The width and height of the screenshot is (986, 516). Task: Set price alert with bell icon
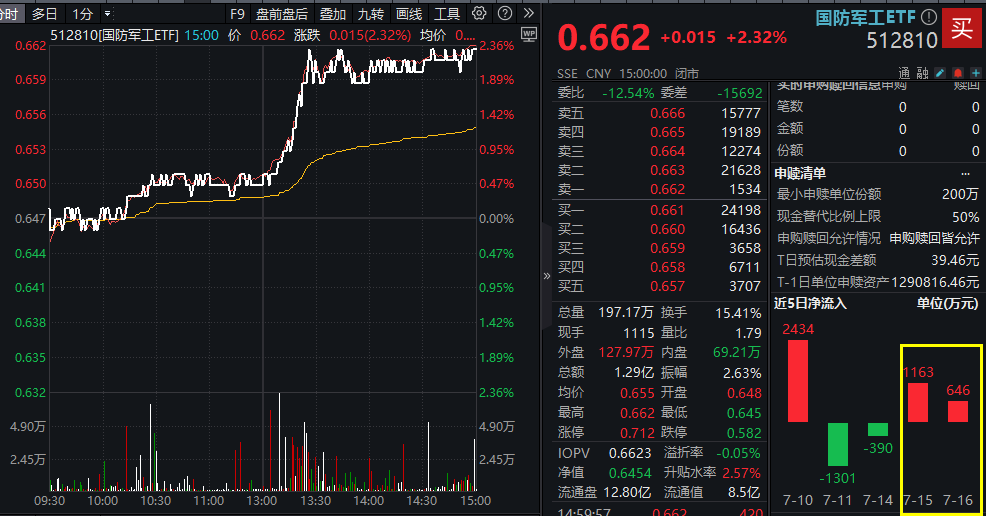tap(957, 73)
